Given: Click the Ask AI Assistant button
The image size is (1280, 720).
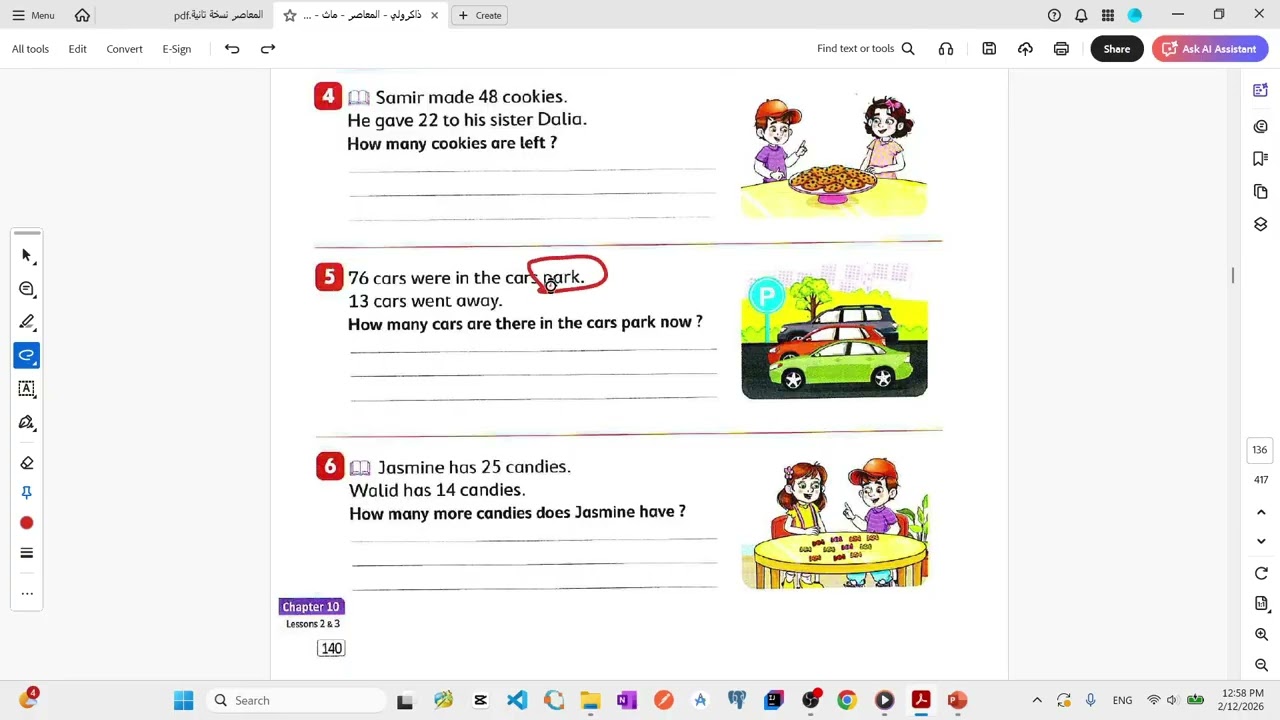Looking at the screenshot, I should [1210, 49].
